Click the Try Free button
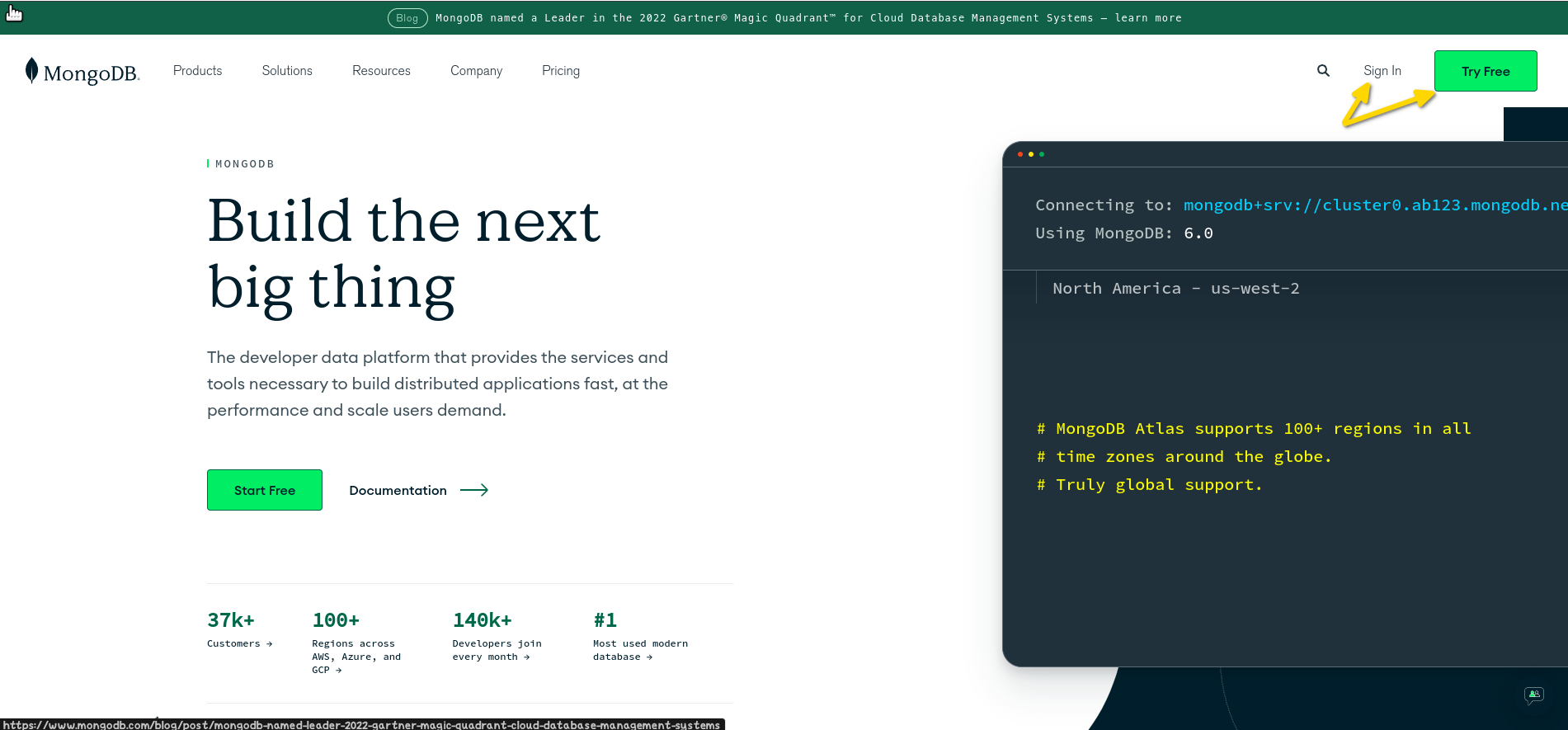This screenshot has width=1568, height=730. click(1486, 71)
